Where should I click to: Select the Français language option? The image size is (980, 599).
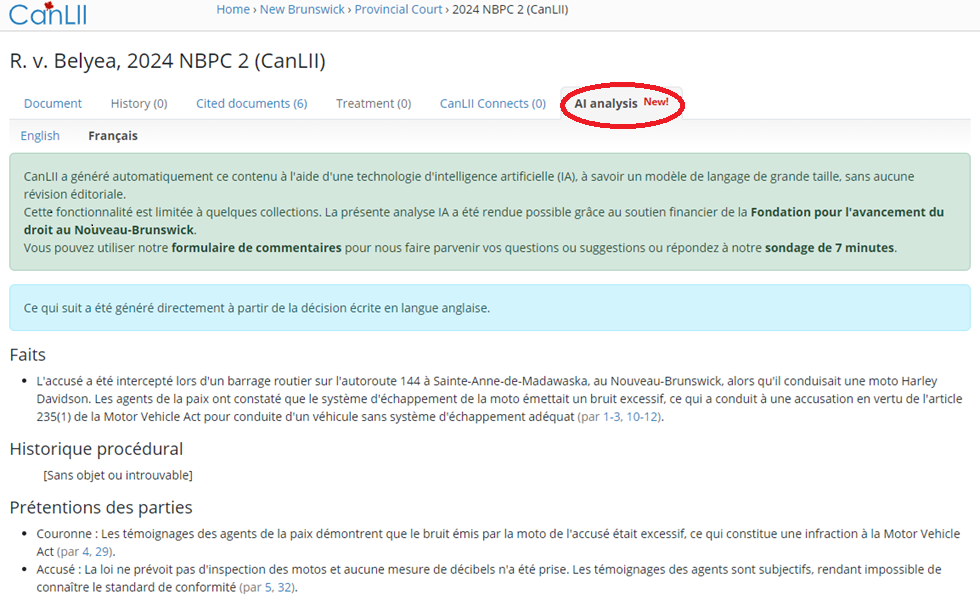(113, 135)
